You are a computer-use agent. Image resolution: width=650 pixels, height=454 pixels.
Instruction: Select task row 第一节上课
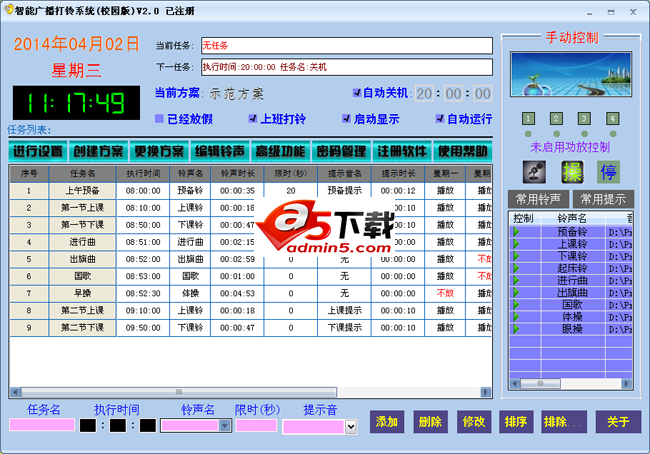pos(250,208)
